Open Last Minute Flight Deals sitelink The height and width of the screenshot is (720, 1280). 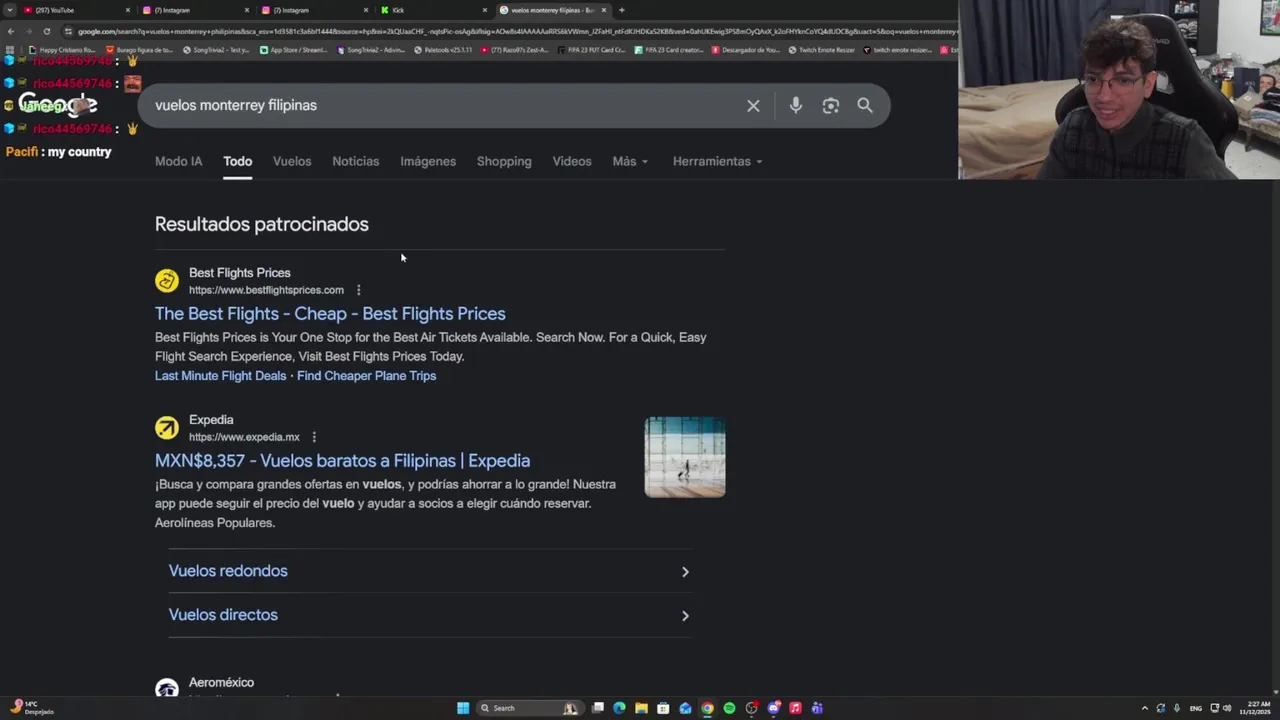220,376
